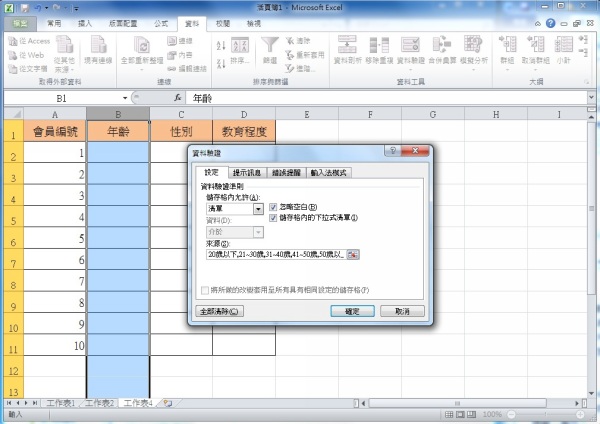Viewport: 600px width, 424px height.
Task: Toggle the Filter funnel
Action: pyautogui.click(x=270, y=50)
